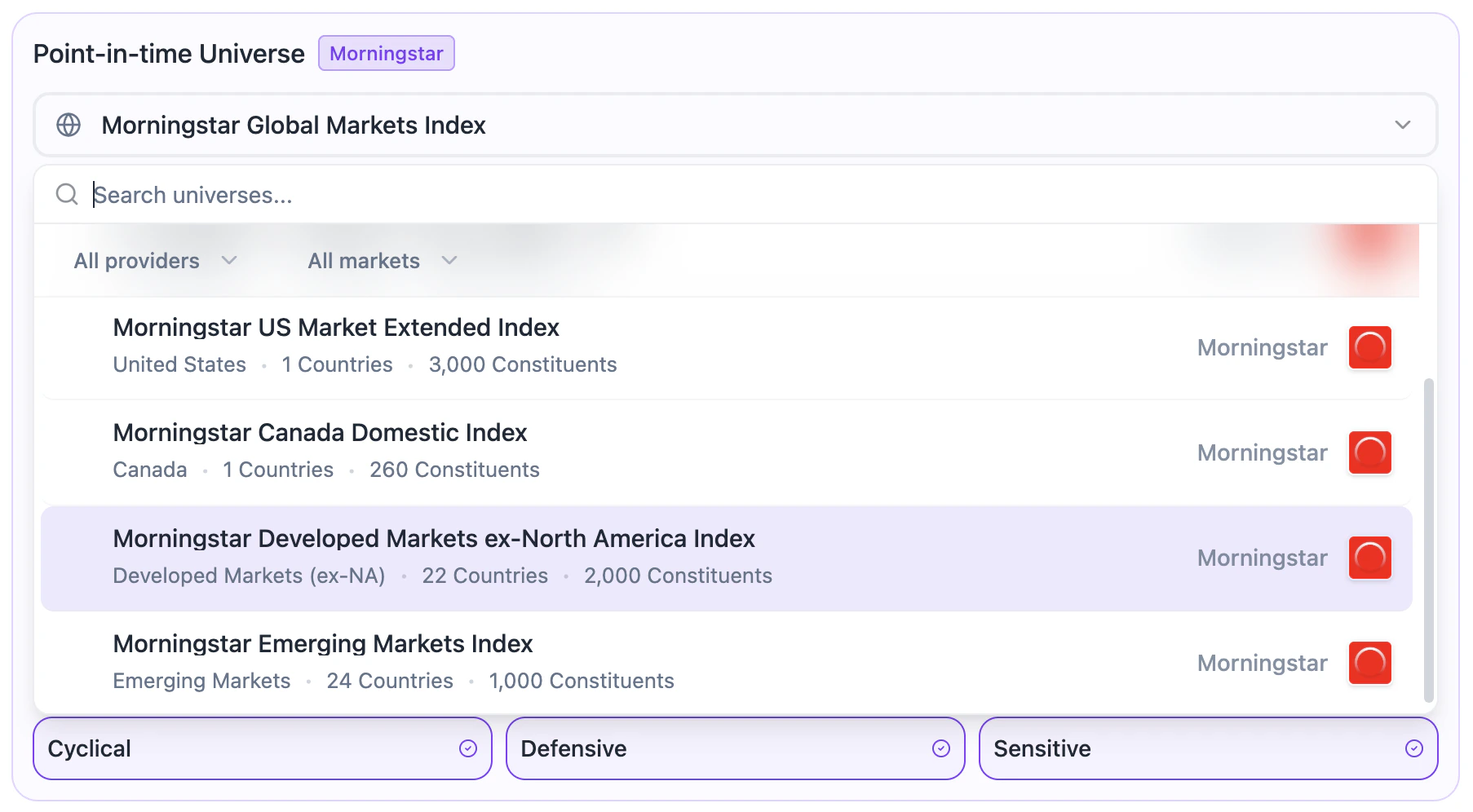Click the Morningstar provider badge in the header
The height and width of the screenshot is (812, 1473).
coord(387,54)
